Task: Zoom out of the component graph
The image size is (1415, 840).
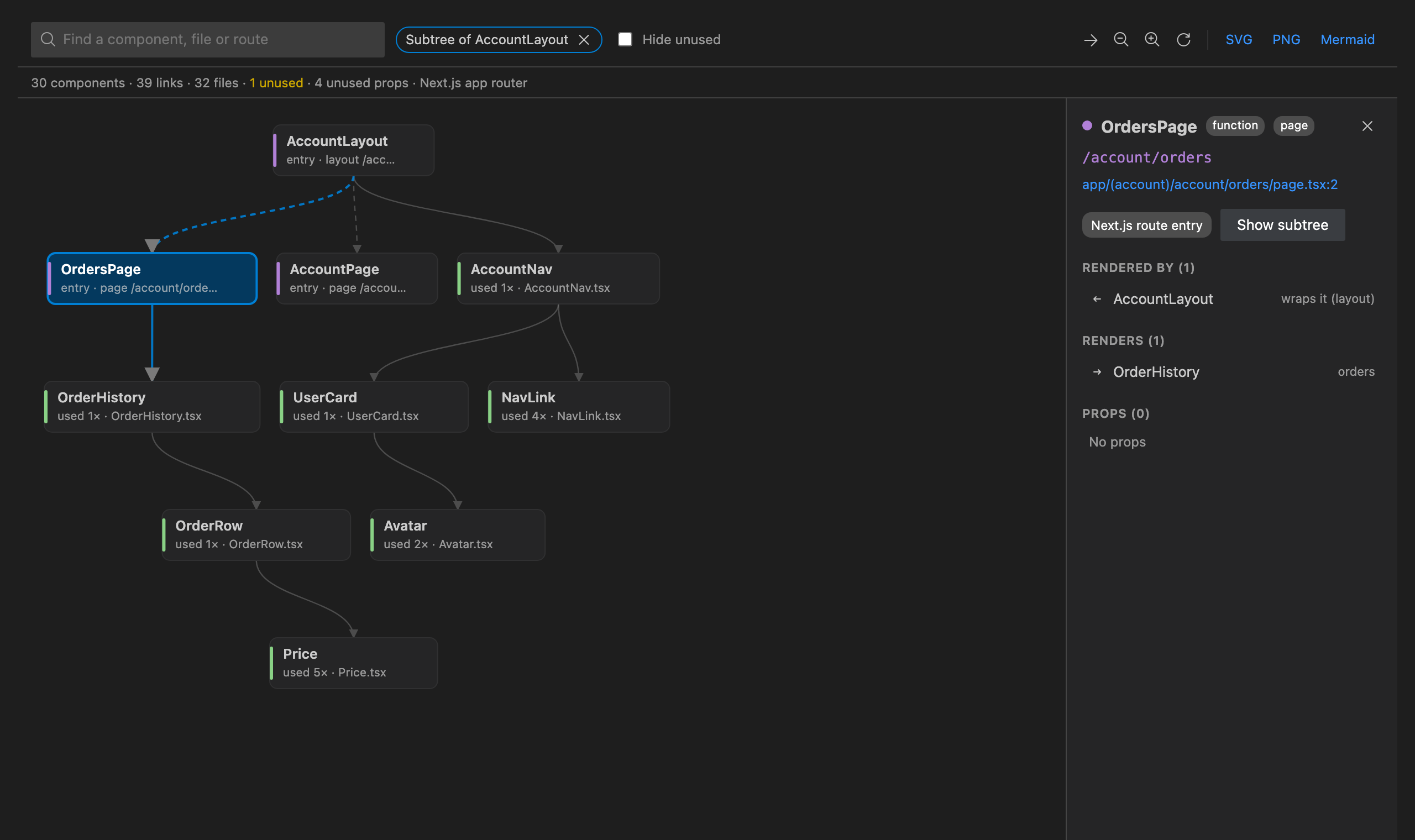Action: coord(1121,40)
